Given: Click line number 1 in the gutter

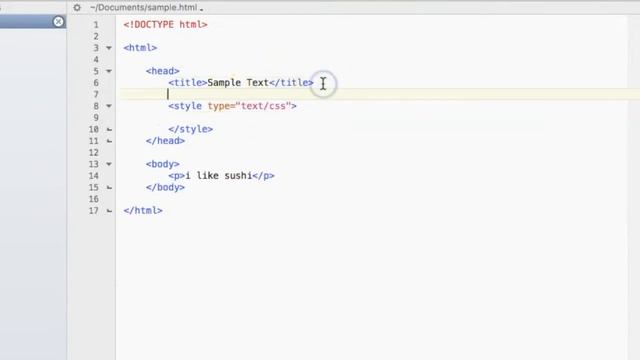Looking at the screenshot, I should point(96,25).
